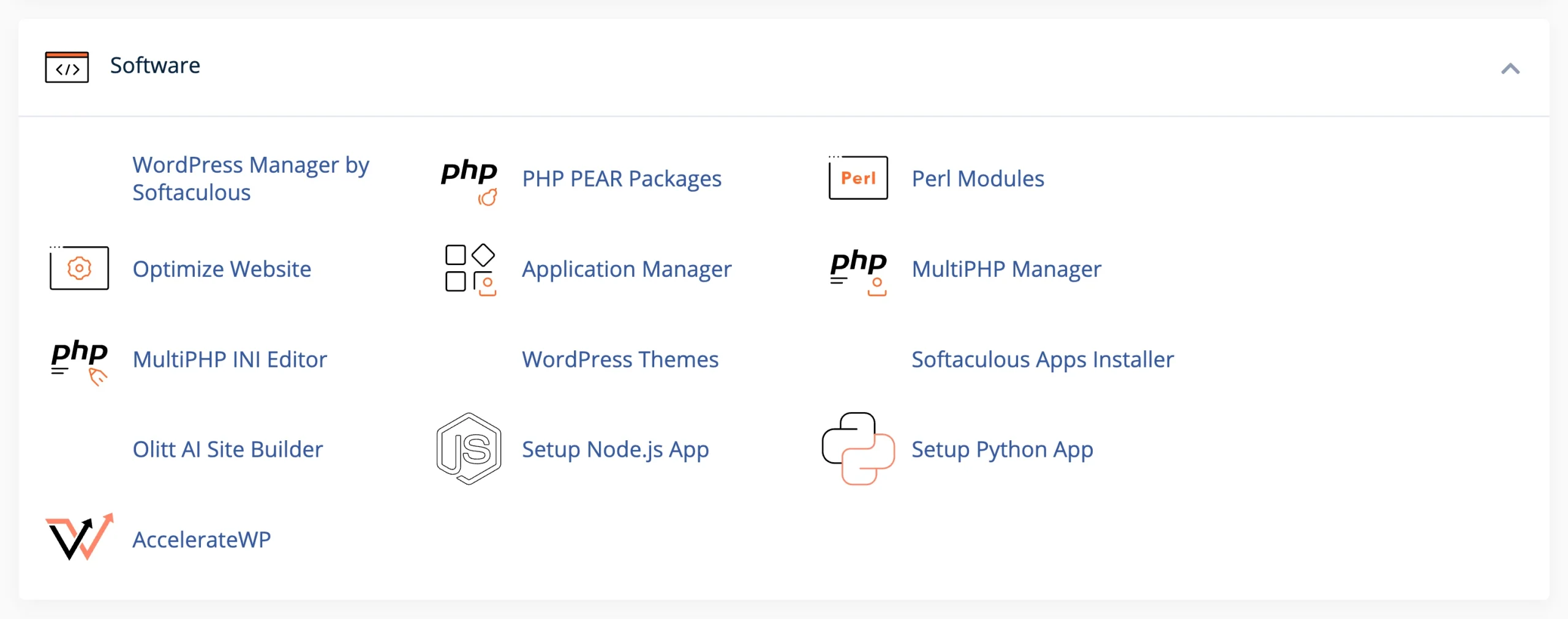Click the Software section code-window icon
Image resolution: width=1568 pixels, height=619 pixels.
tap(67, 67)
